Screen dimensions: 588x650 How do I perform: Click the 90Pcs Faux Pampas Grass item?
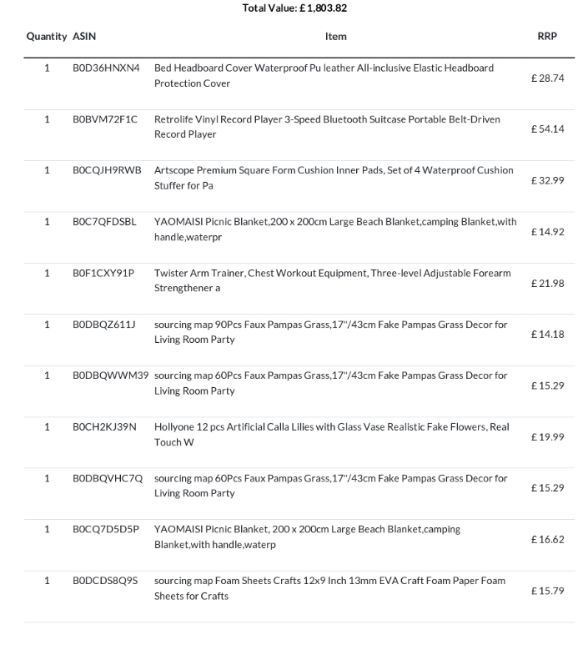point(331,332)
